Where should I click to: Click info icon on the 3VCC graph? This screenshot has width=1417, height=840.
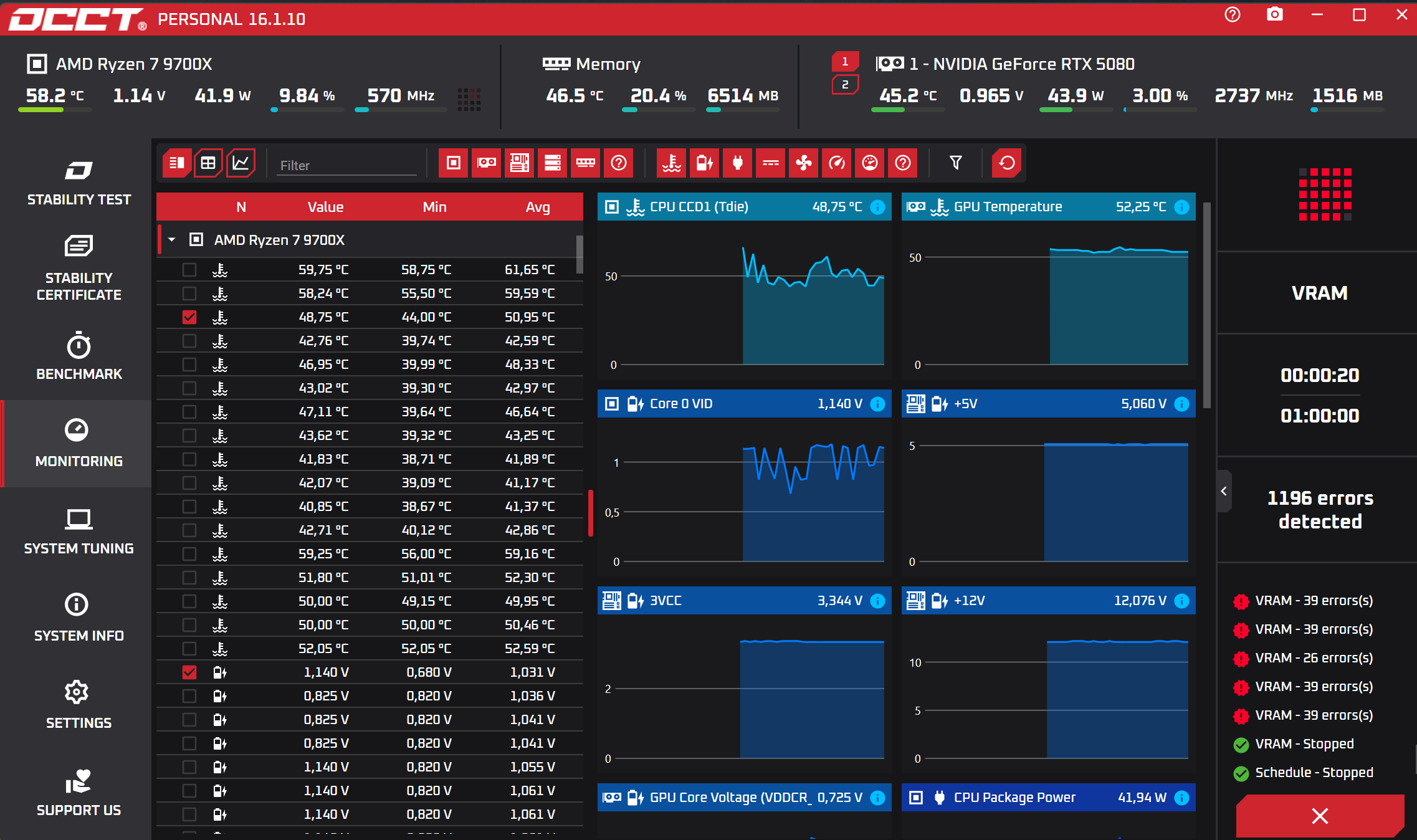click(x=877, y=601)
